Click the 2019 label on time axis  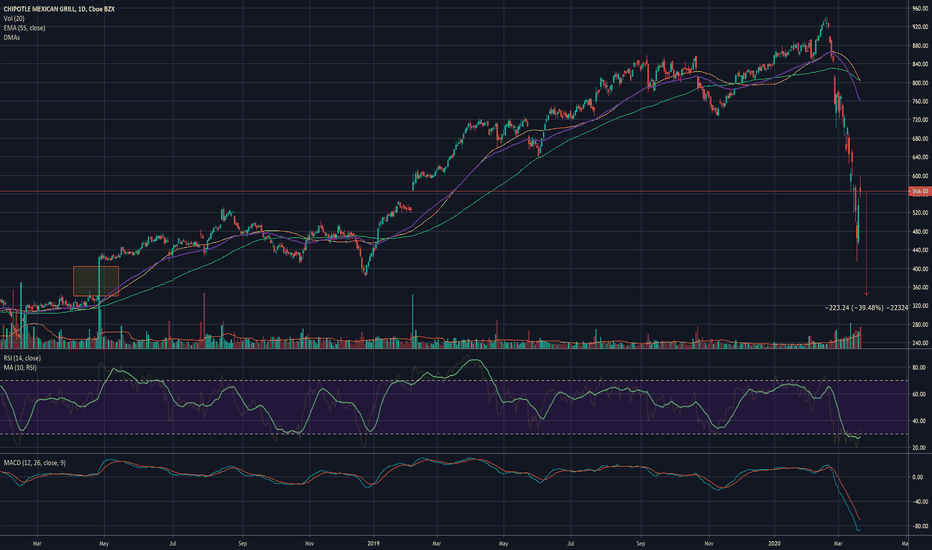[373, 543]
